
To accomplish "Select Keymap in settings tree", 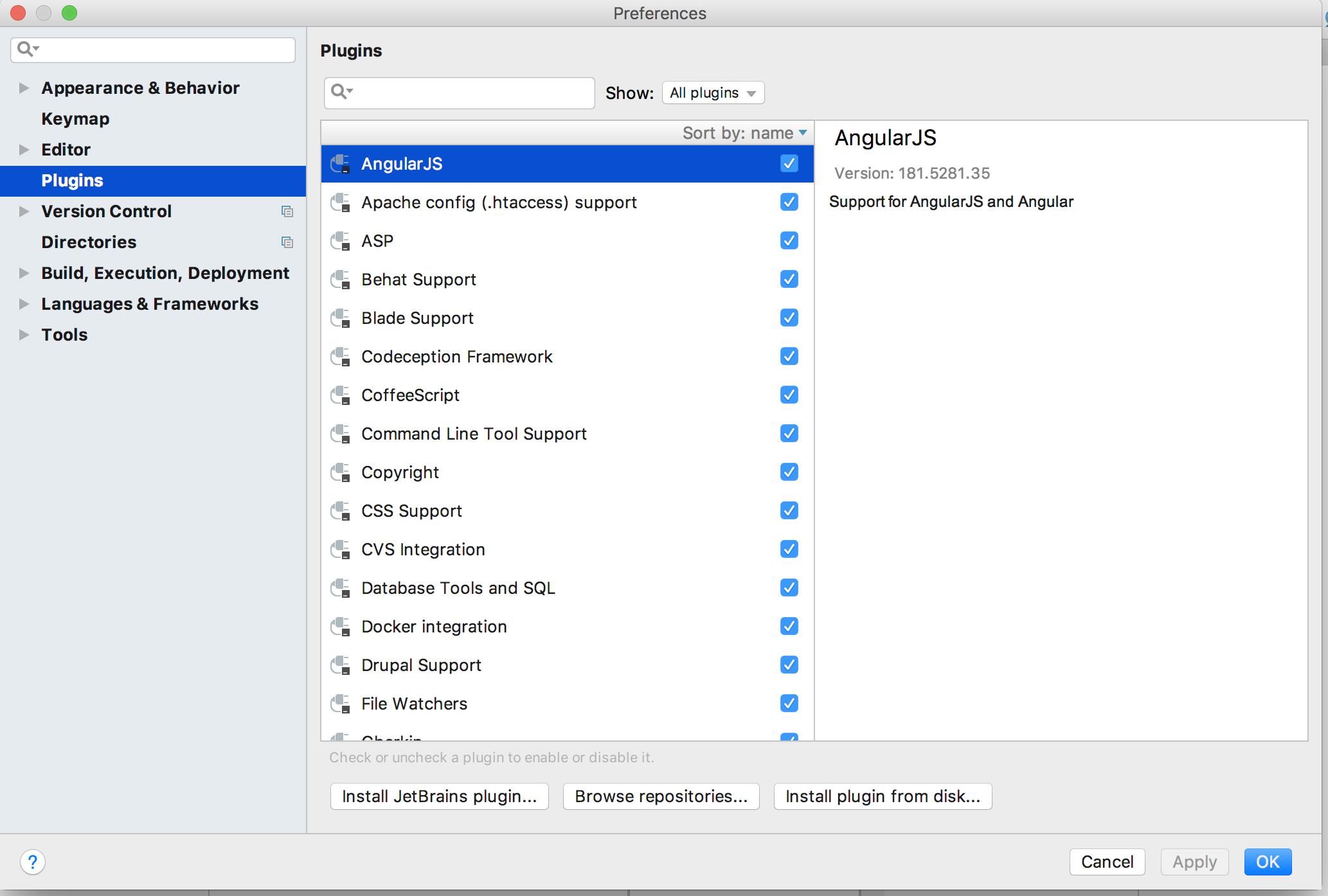I will click(75, 119).
